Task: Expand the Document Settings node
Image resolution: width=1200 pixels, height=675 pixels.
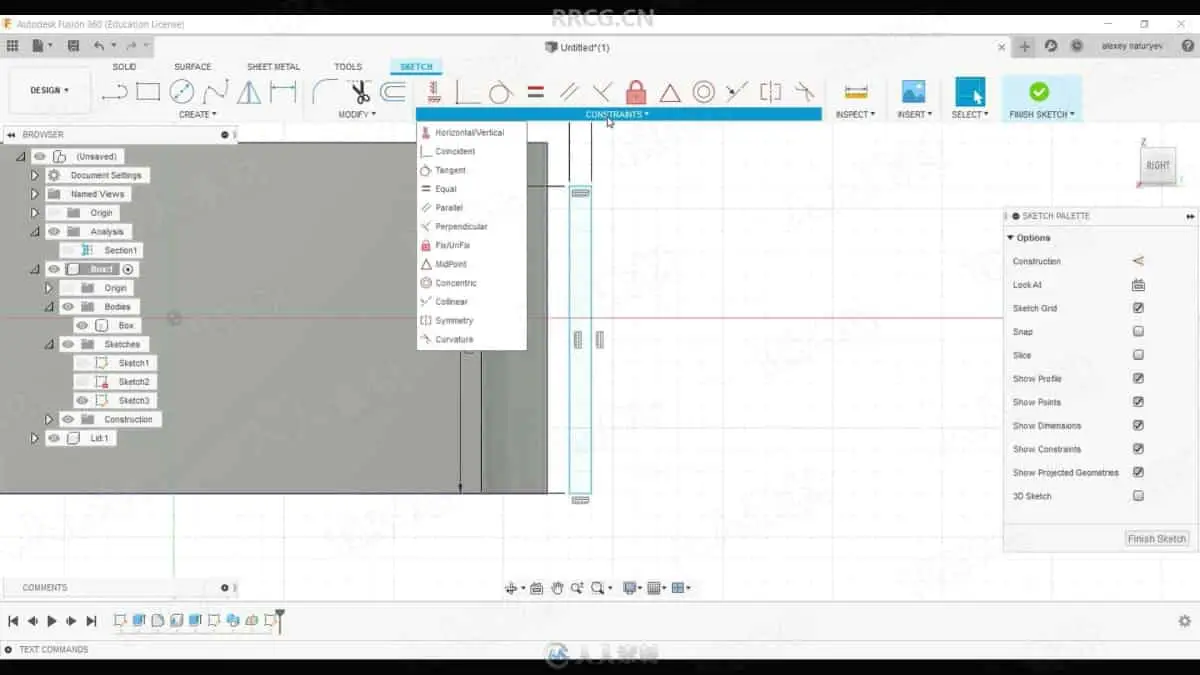Action: 34,175
